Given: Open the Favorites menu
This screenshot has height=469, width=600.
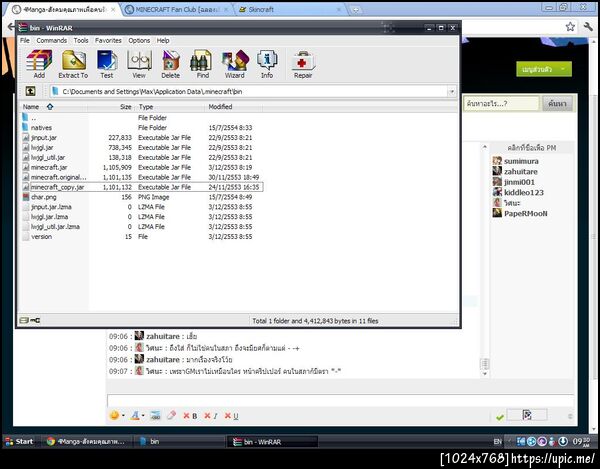Looking at the screenshot, I should coord(108,40).
